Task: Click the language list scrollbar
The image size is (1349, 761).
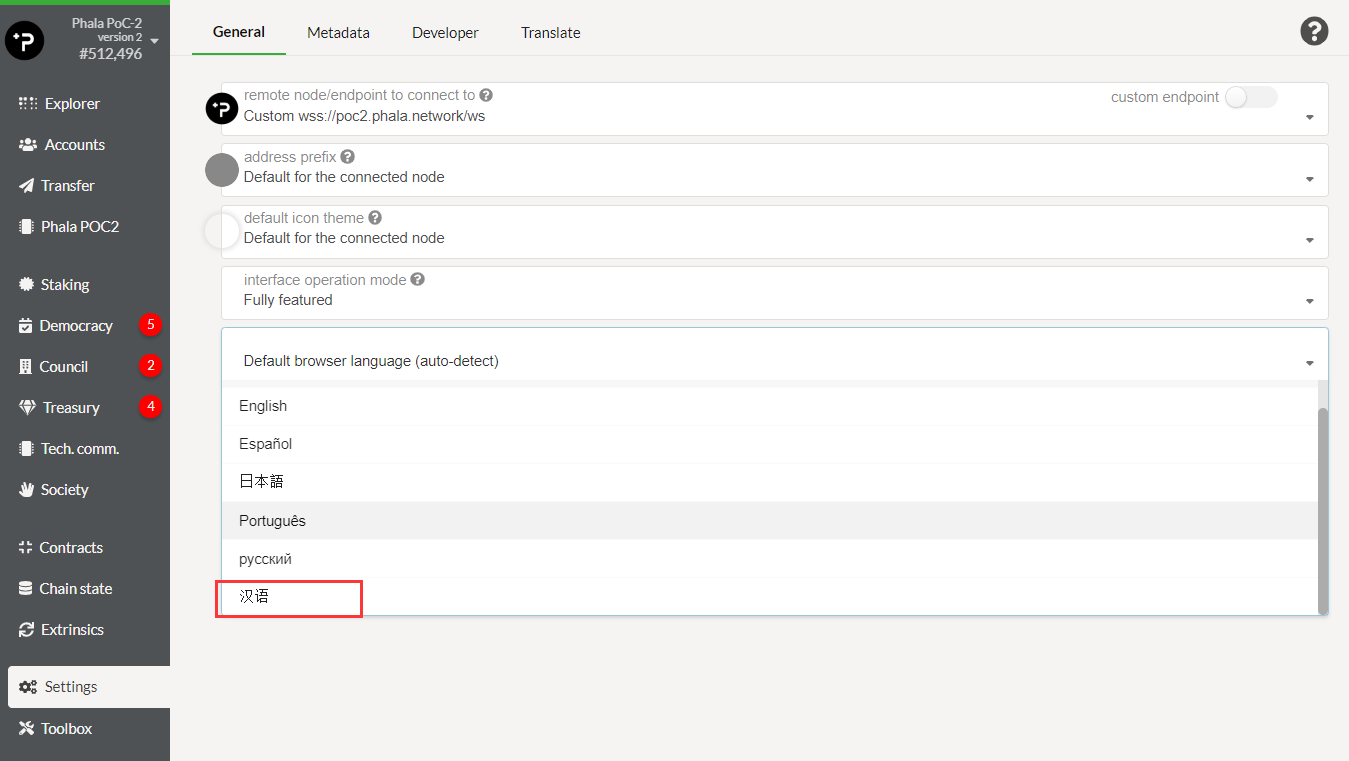Action: tap(1323, 510)
